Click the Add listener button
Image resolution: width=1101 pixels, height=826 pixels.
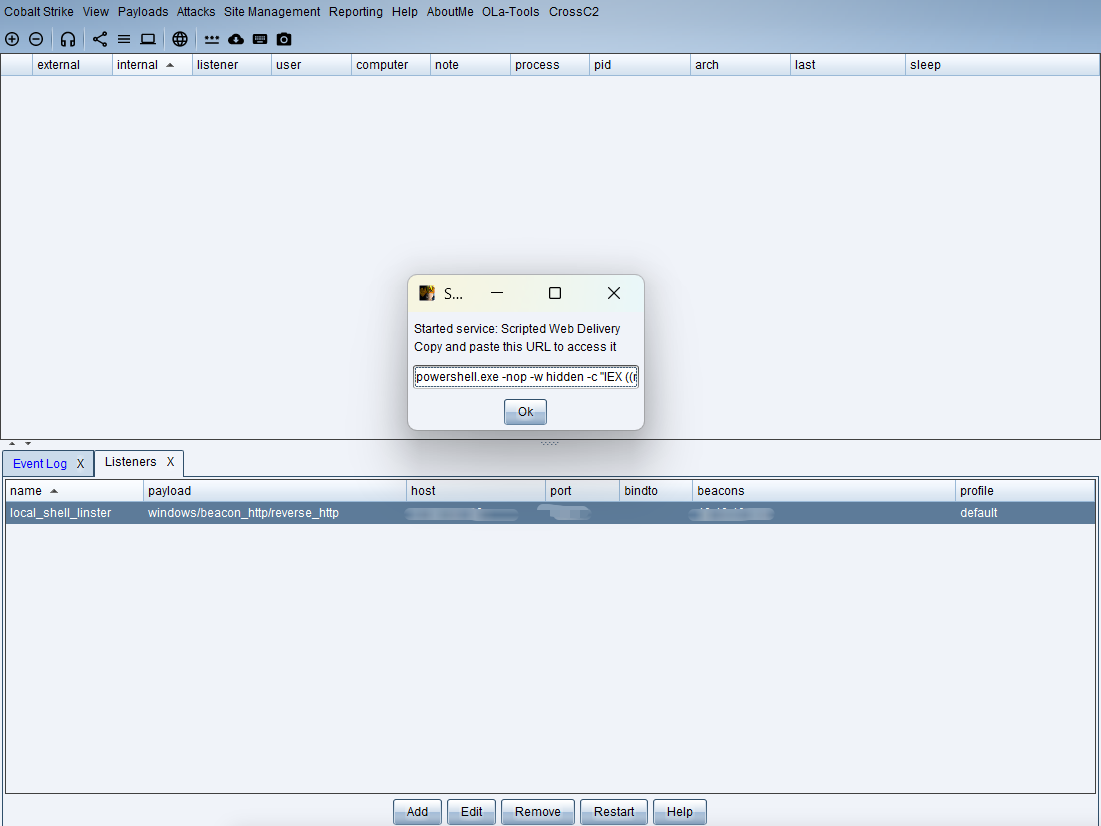tap(417, 811)
